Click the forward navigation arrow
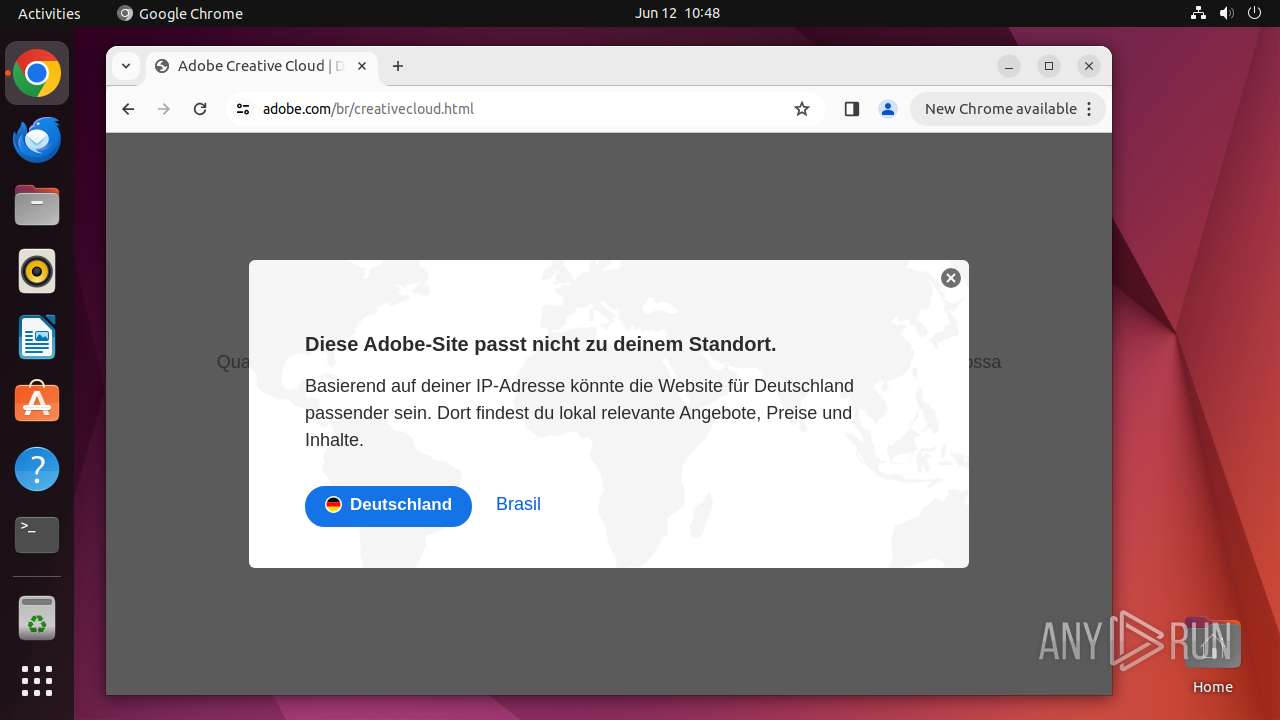The image size is (1280, 720). click(x=164, y=109)
